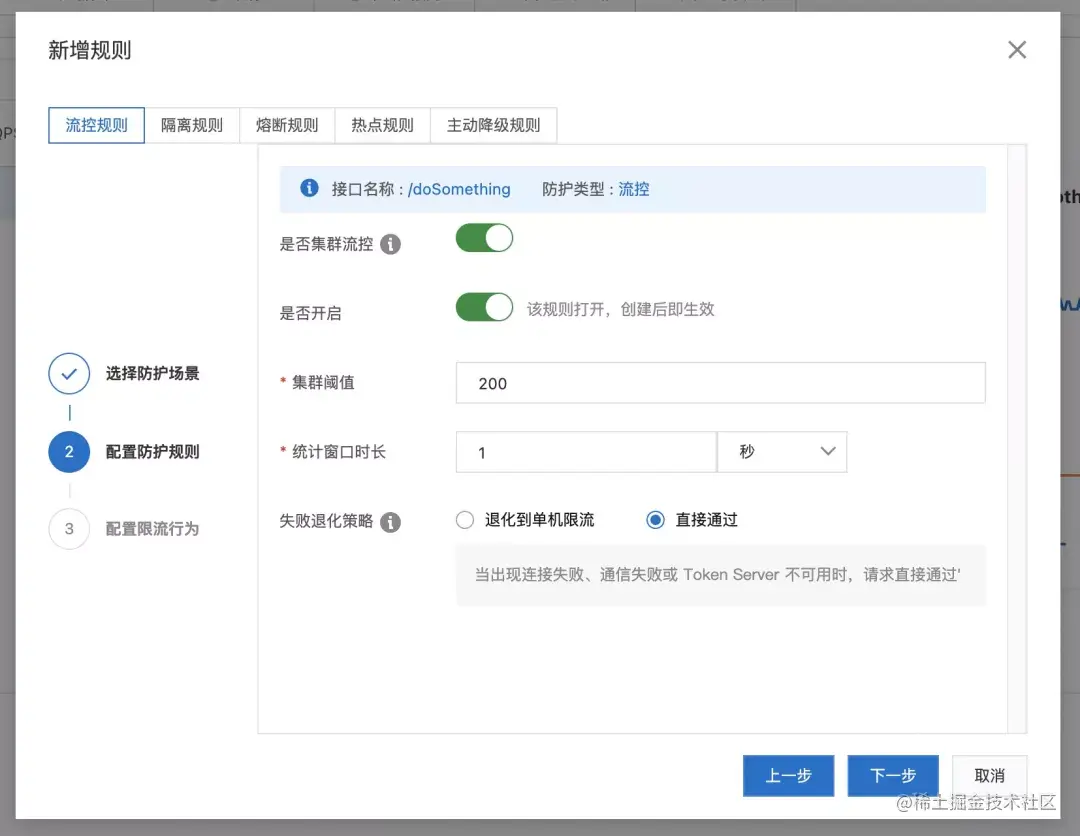The height and width of the screenshot is (836, 1080).
Task: Click the 下一步 button
Action: (x=893, y=776)
